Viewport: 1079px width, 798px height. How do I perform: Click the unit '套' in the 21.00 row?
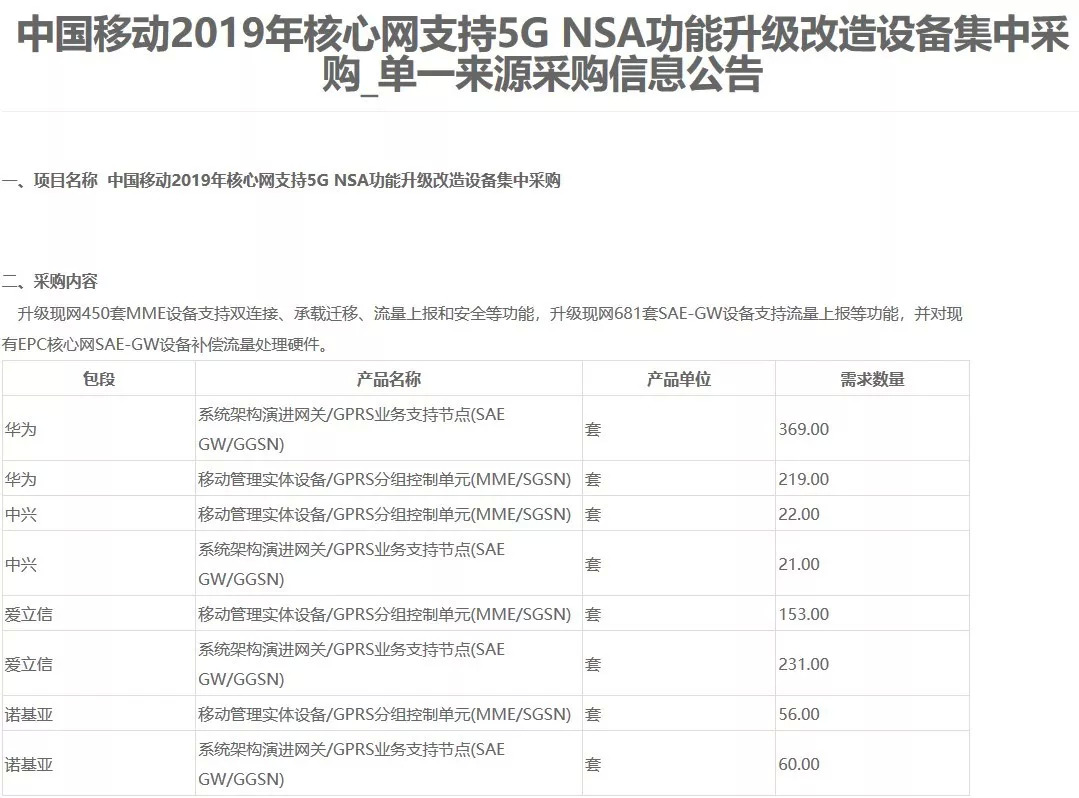[593, 564]
